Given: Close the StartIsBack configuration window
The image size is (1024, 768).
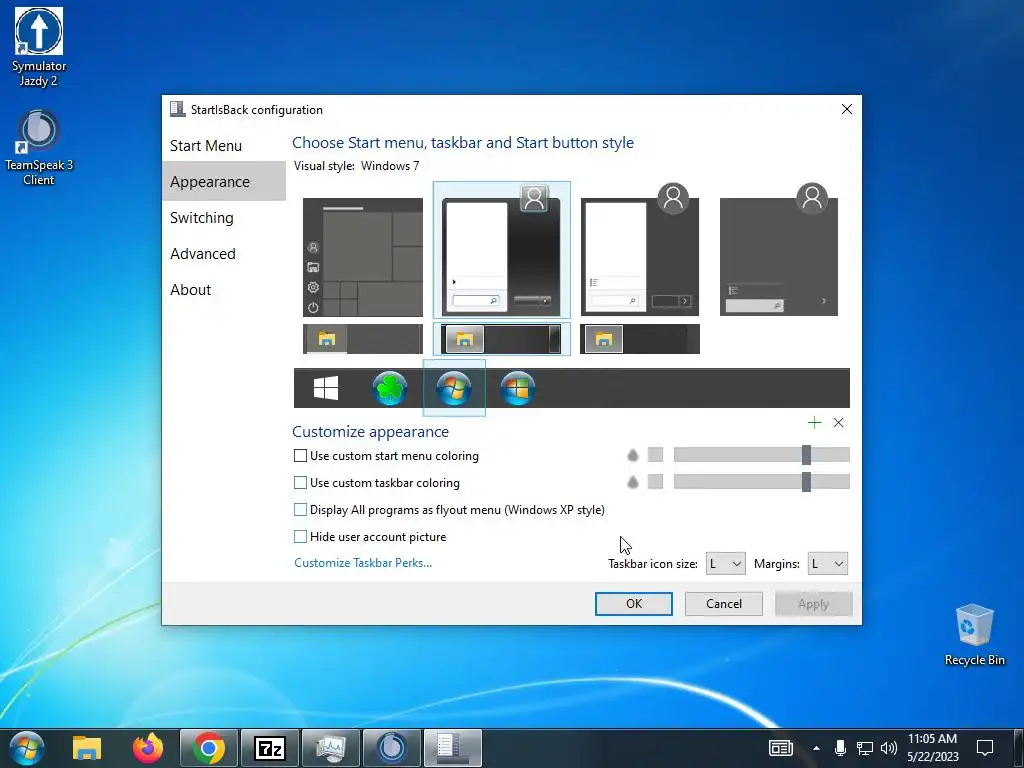Looking at the screenshot, I should click(x=846, y=109).
